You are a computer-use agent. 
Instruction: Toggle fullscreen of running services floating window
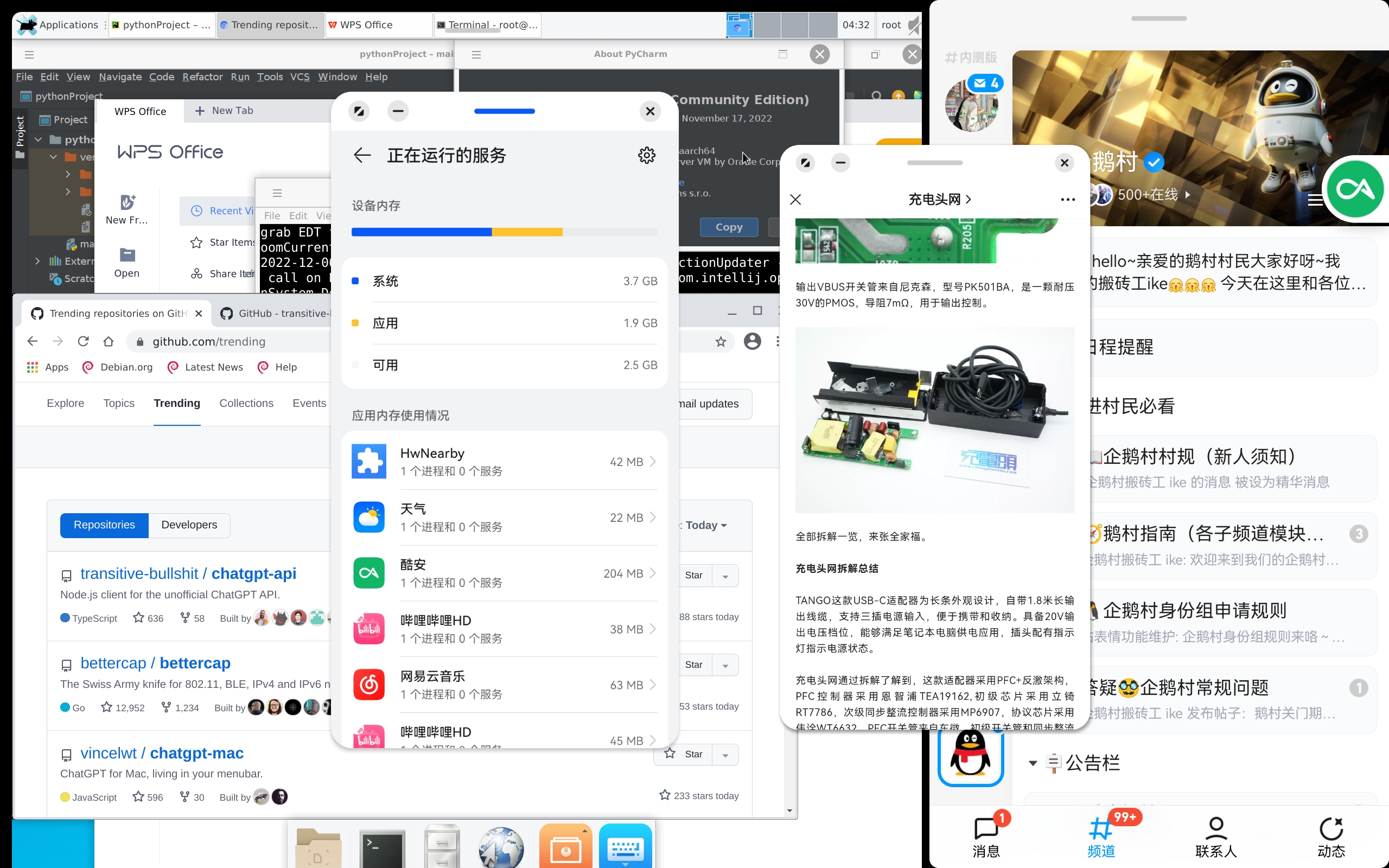coord(359,111)
